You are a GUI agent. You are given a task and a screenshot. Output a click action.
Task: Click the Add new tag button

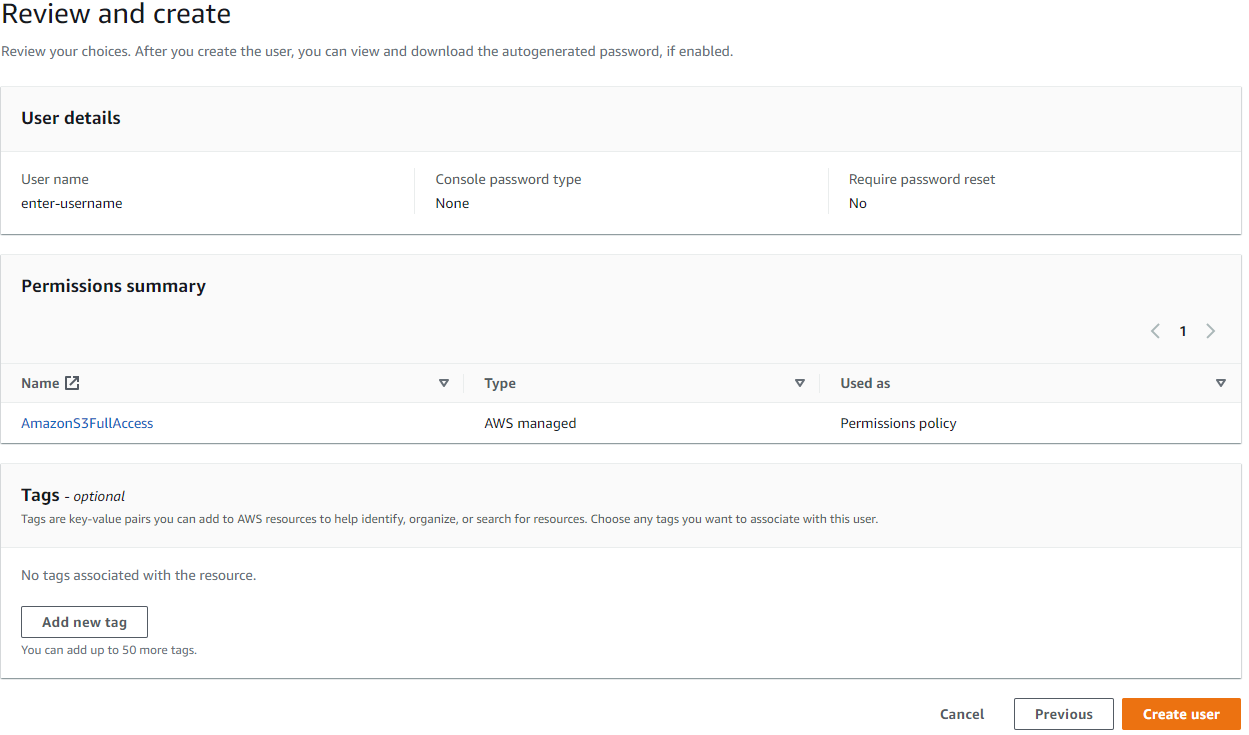tap(84, 622)
